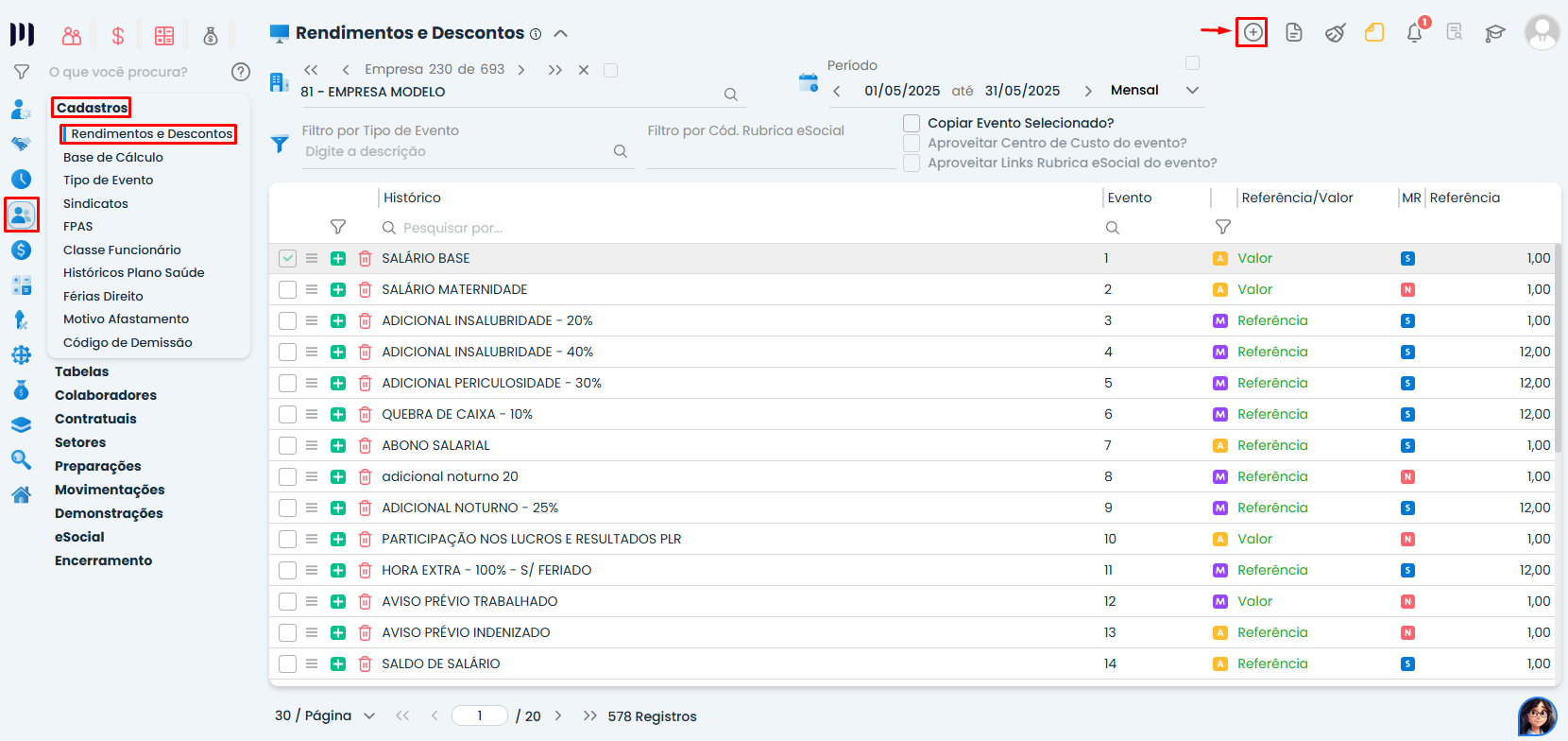Image resolution: width=1568 pixels, height=741 pixels.
Task: Uncheck the SALÁRIO BASE row checkbox
Action: coord(288,258)
